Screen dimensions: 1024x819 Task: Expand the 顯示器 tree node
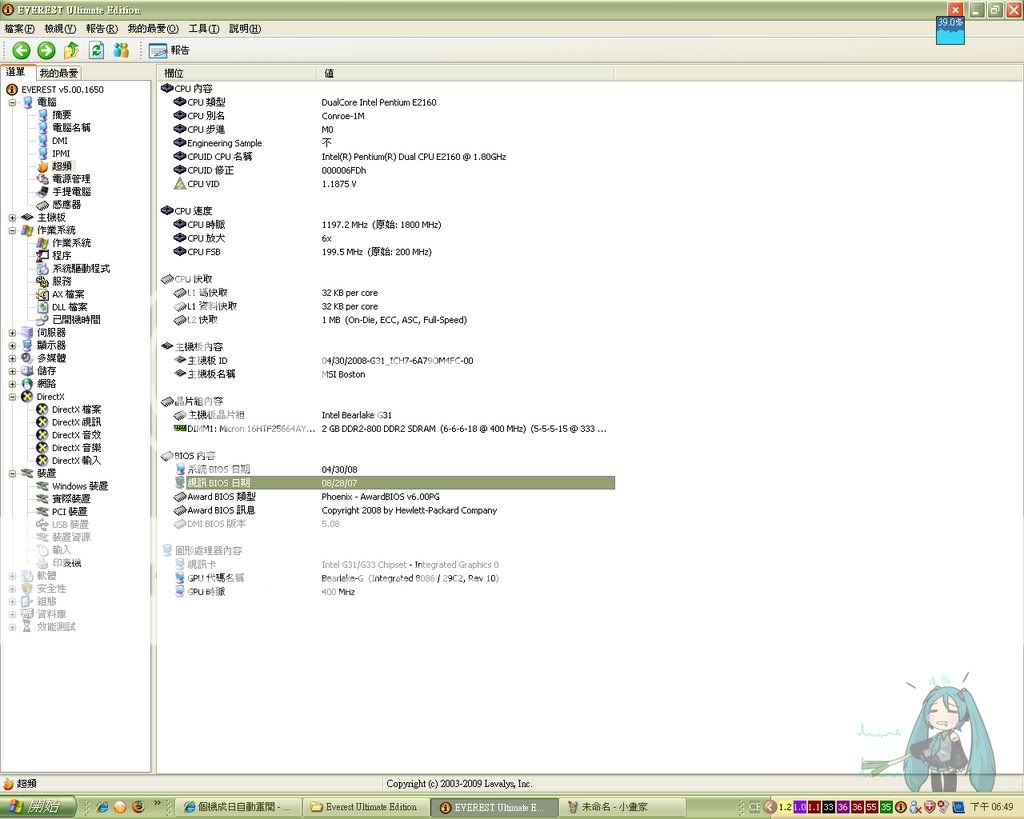(12, 345)
